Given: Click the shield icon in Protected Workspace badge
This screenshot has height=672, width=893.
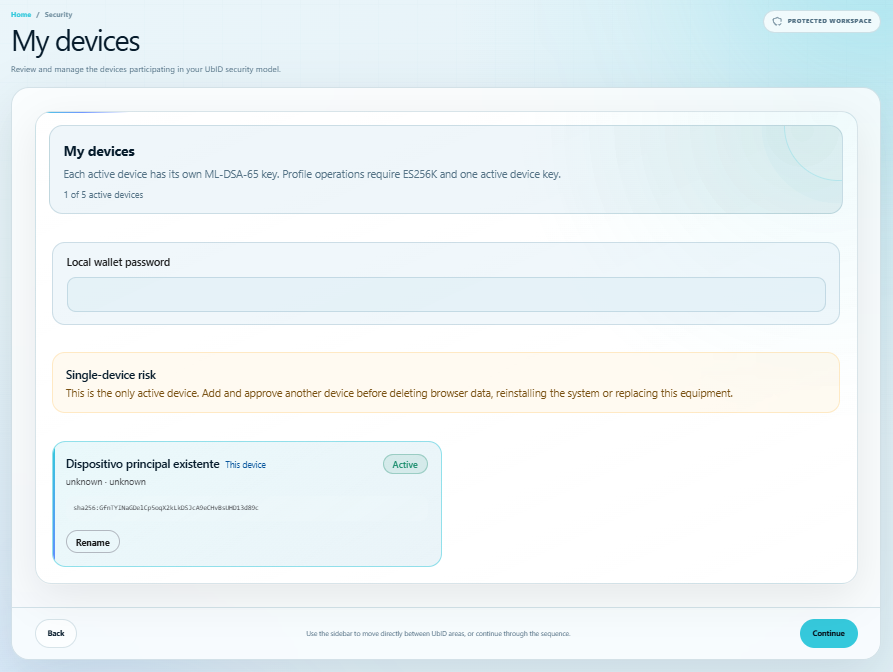Looking at the screenshot, I should [777, 22].
